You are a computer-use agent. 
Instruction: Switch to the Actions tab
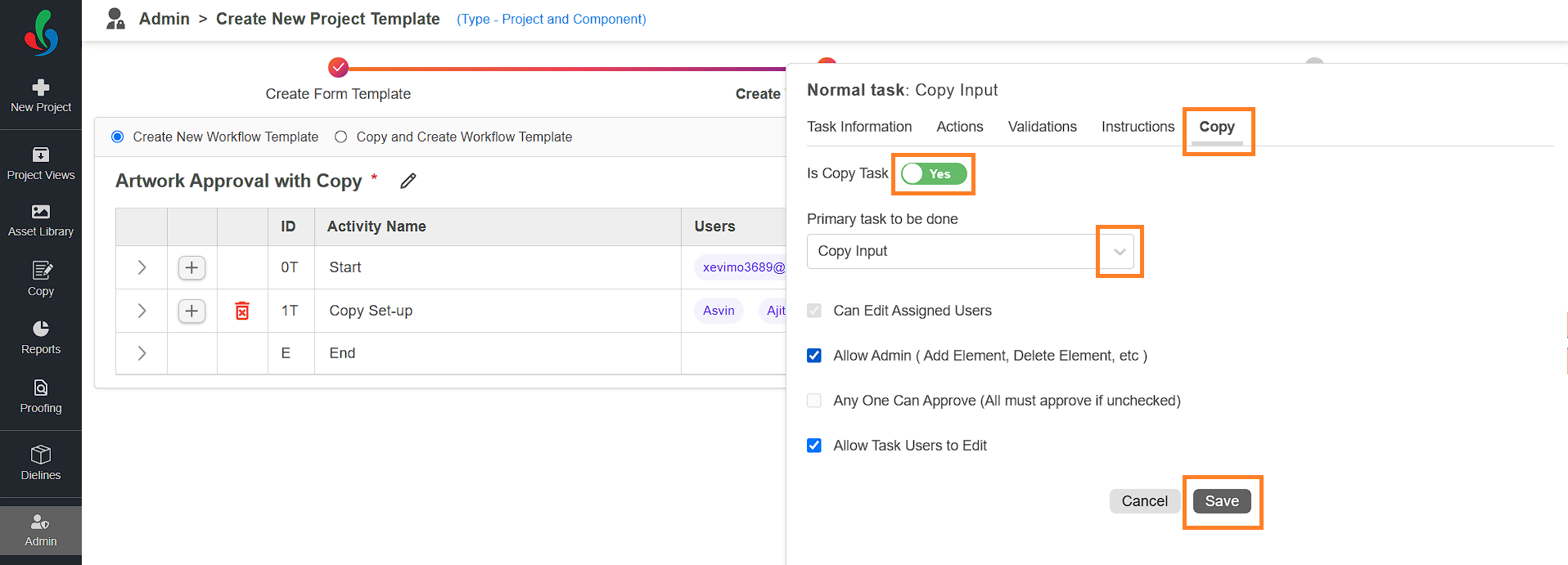point(960,127)
